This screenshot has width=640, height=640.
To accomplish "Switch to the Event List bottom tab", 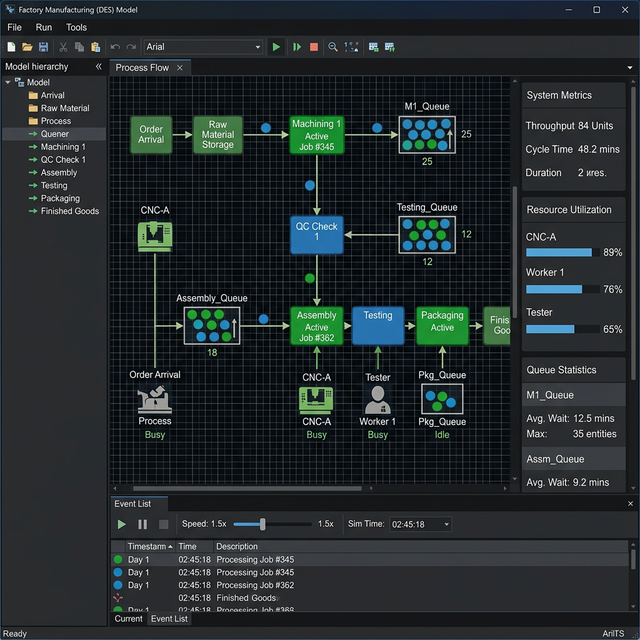I will point(169,619).
